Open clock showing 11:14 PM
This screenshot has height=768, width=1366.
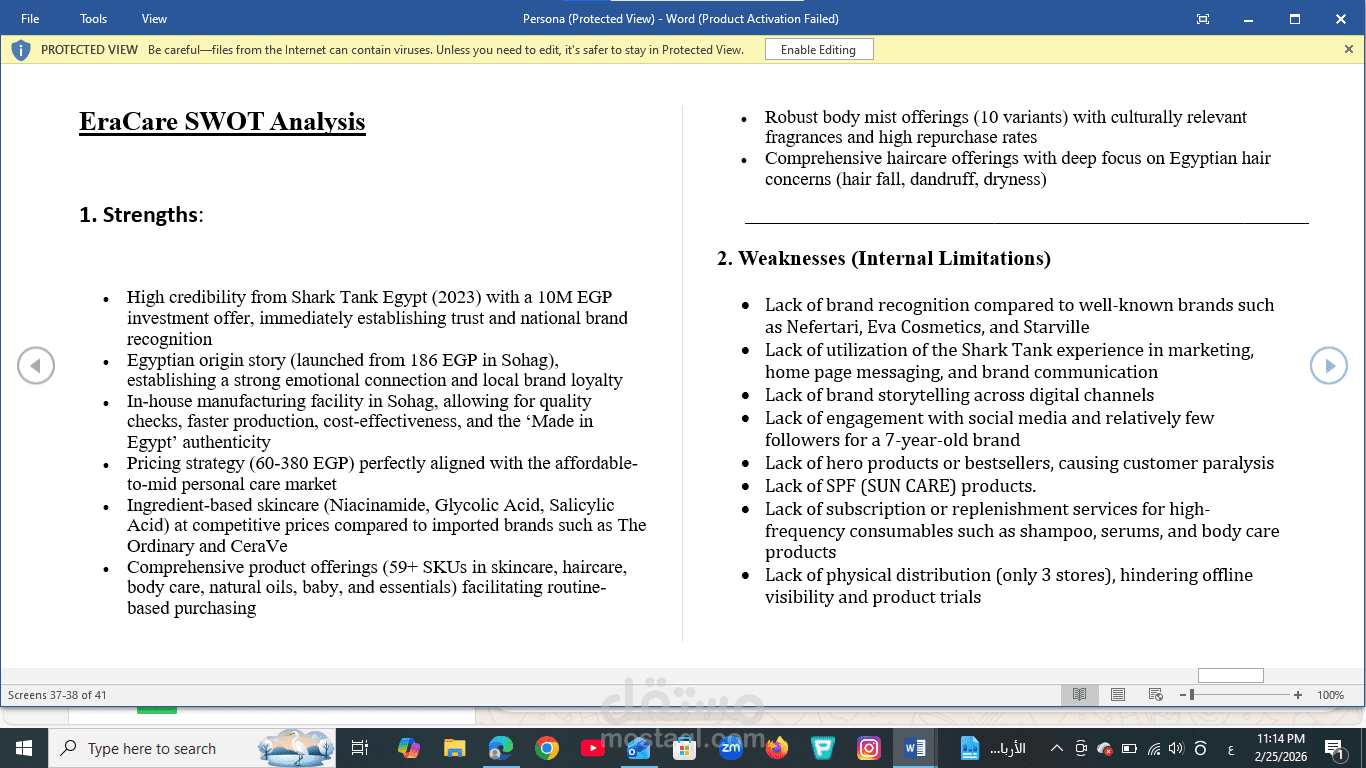1283,748
